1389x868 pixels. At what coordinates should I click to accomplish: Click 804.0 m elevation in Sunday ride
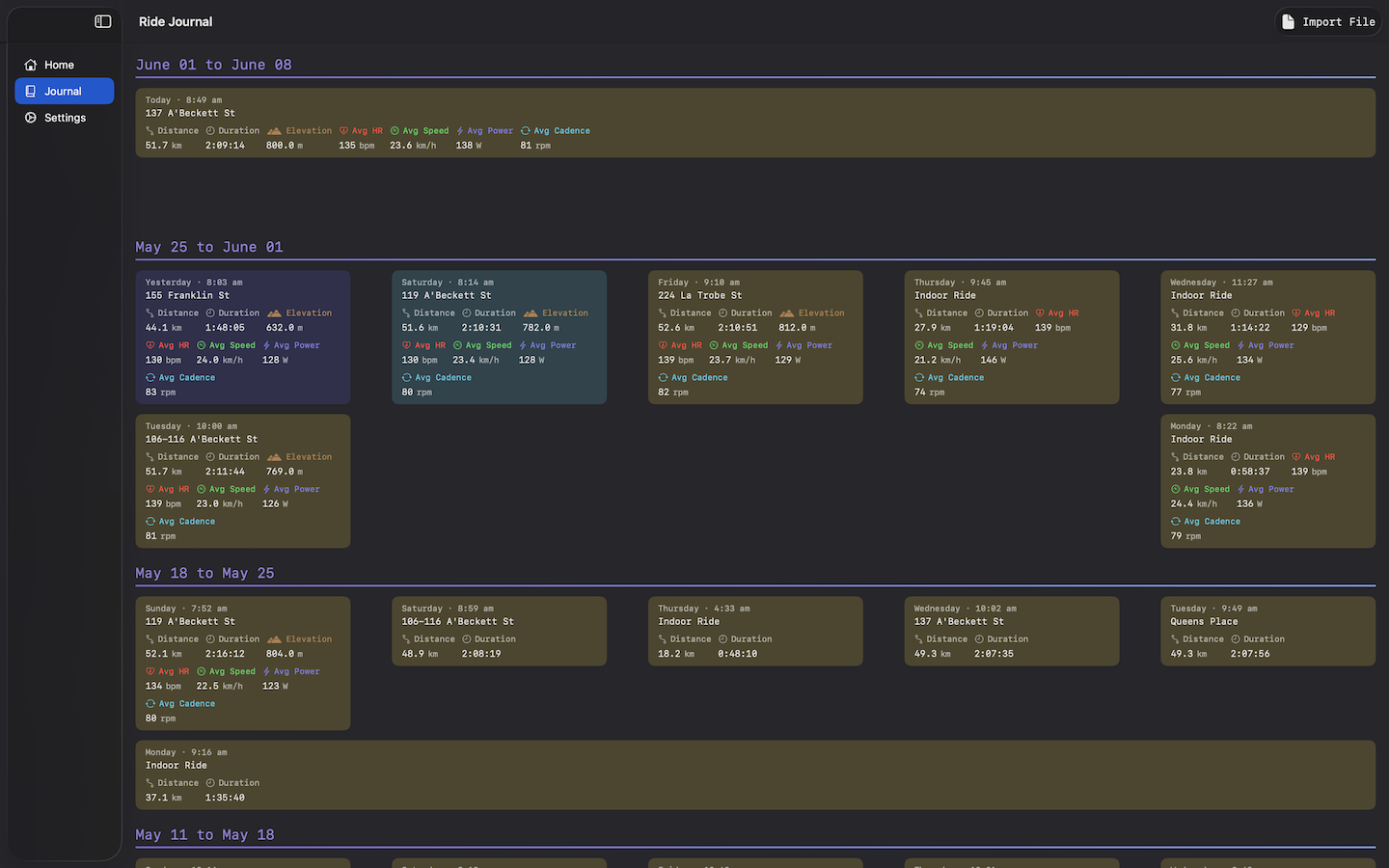[285, 654]
